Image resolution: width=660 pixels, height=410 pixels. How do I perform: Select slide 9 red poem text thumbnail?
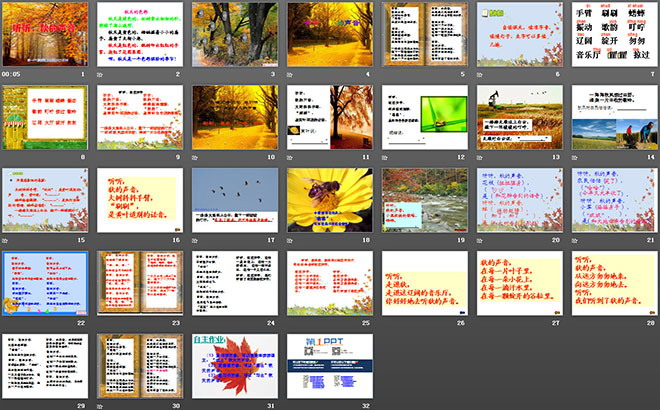[140, 117]
